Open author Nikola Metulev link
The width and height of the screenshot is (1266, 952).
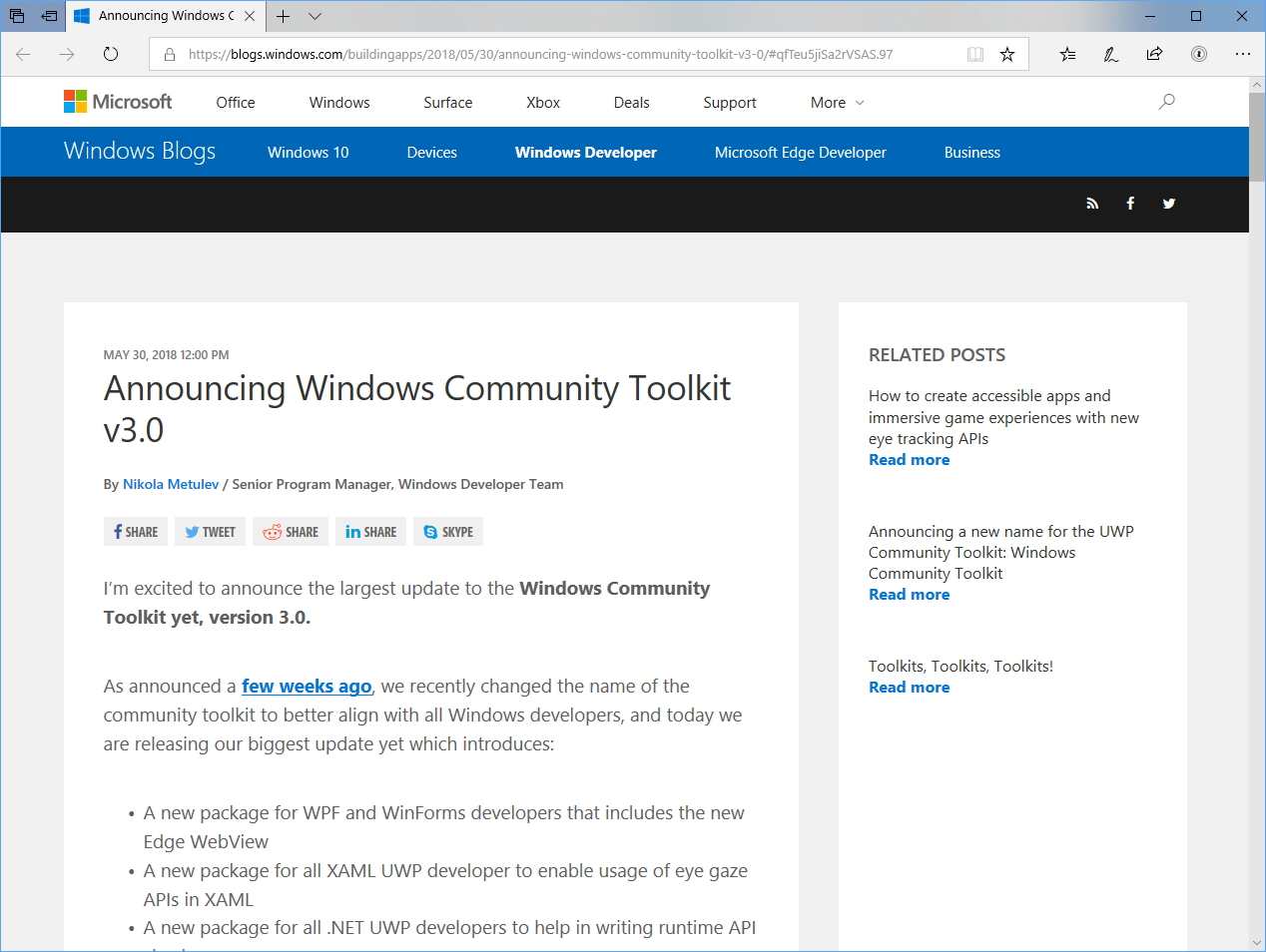coord(171,484)
